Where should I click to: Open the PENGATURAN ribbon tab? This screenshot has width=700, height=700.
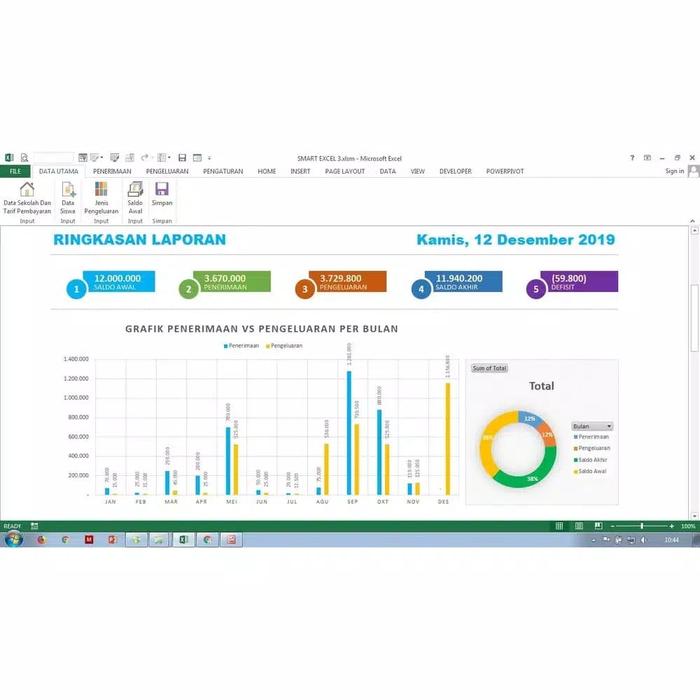click(x=223, y=171)
